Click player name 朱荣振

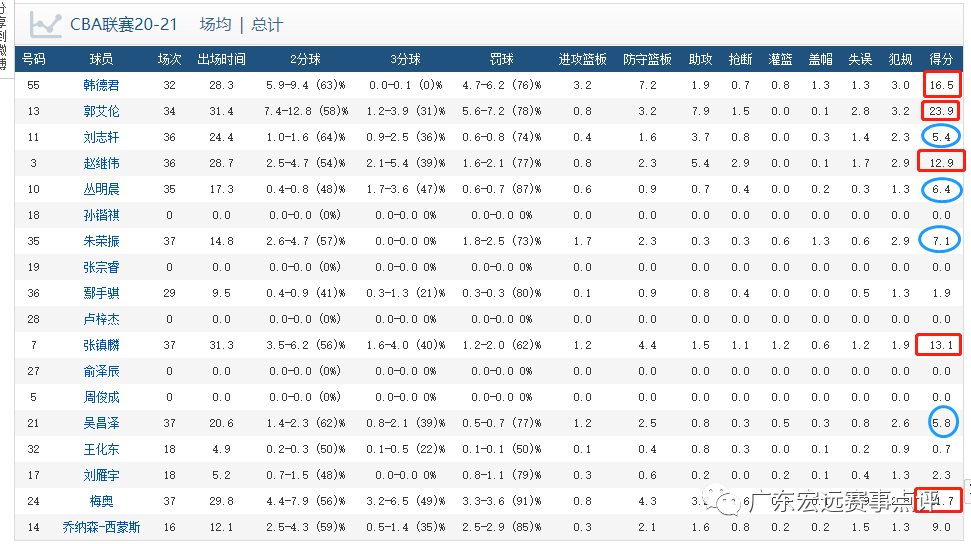(101, 241)
